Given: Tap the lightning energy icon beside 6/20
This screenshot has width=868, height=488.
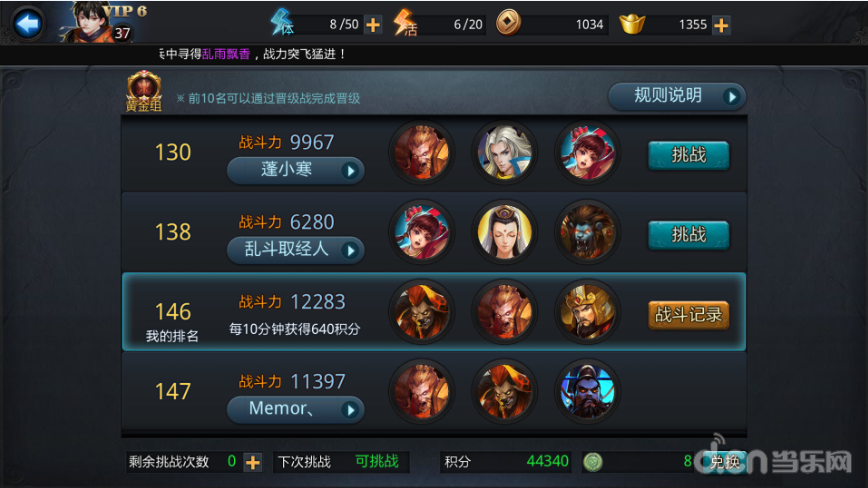Looking at the screenshot, I should (x=405, y=23).
